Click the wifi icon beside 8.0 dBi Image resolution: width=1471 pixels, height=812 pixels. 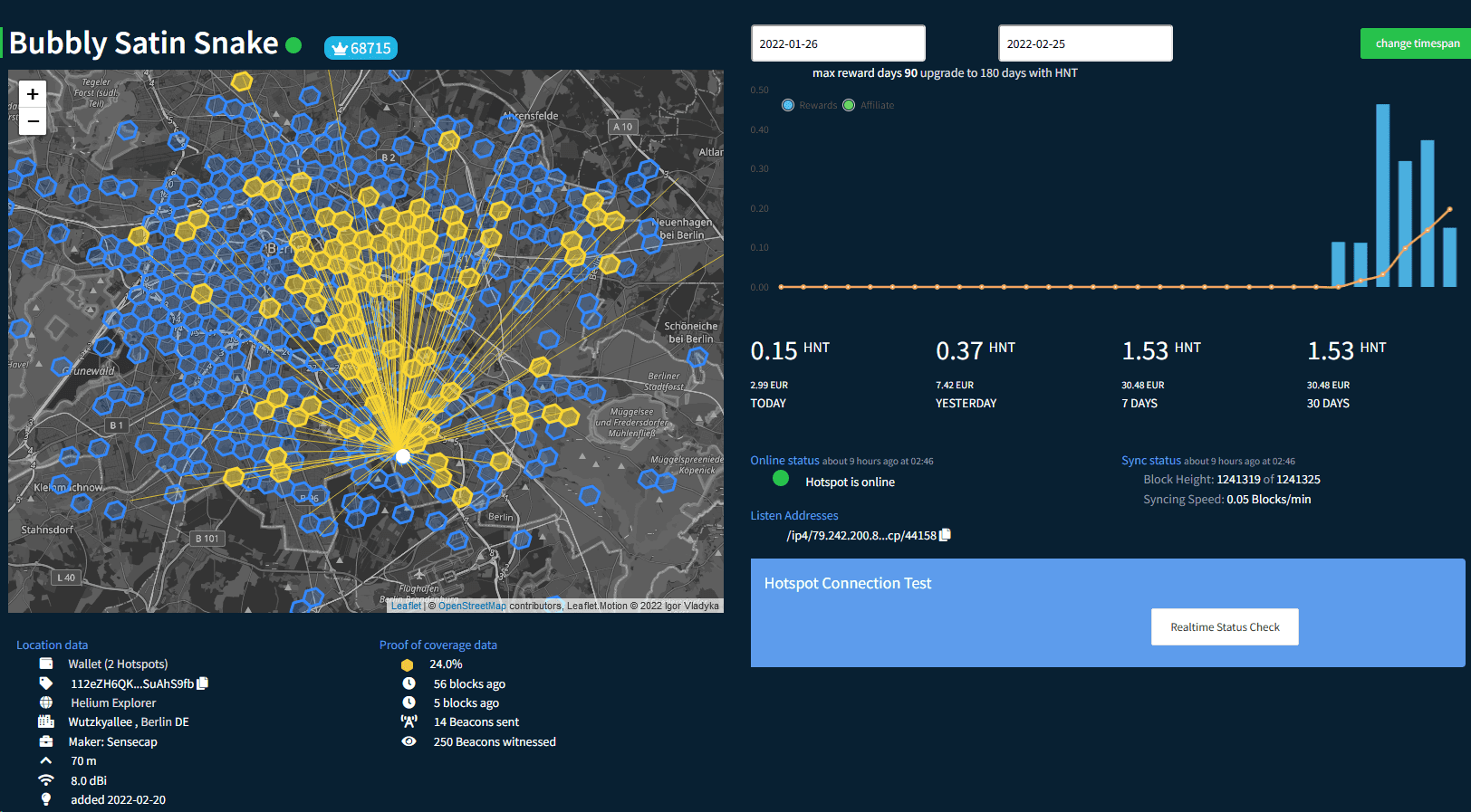pyautogui.click(x=46, y=780)
